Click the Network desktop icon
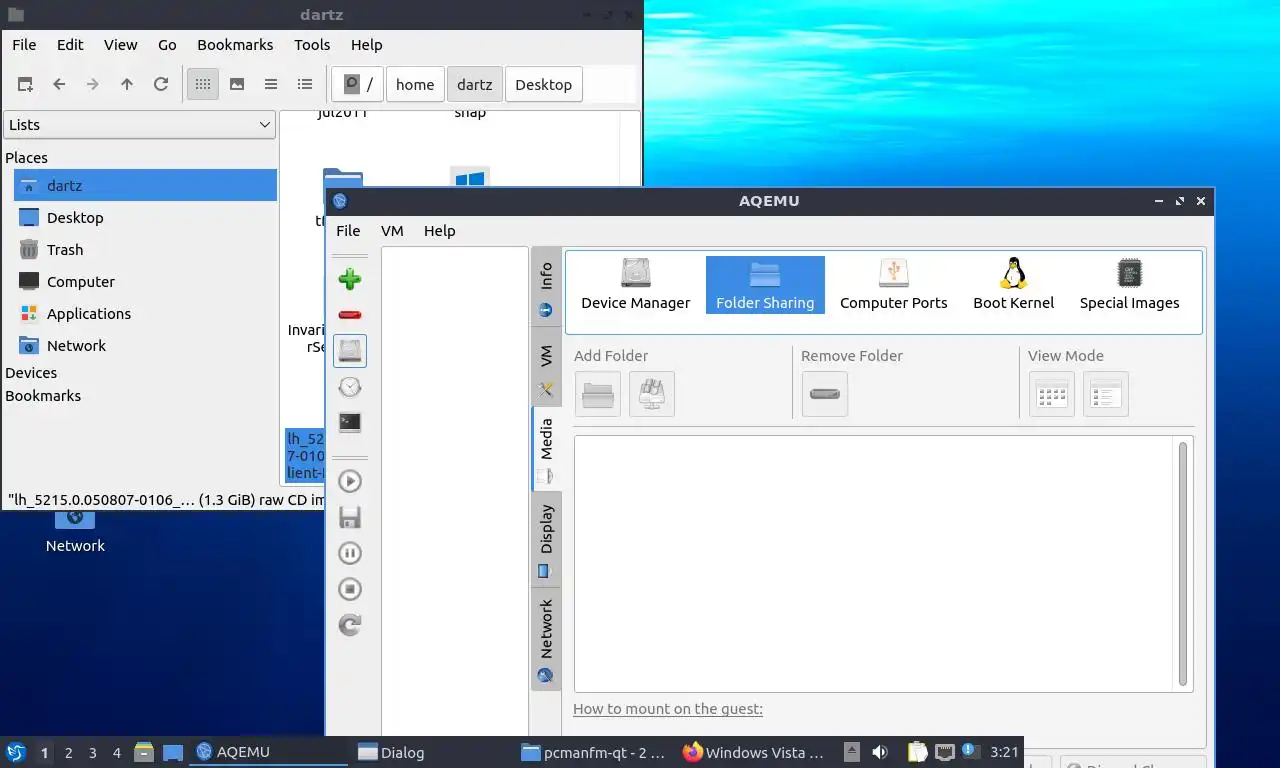 [x=75, y=530]
